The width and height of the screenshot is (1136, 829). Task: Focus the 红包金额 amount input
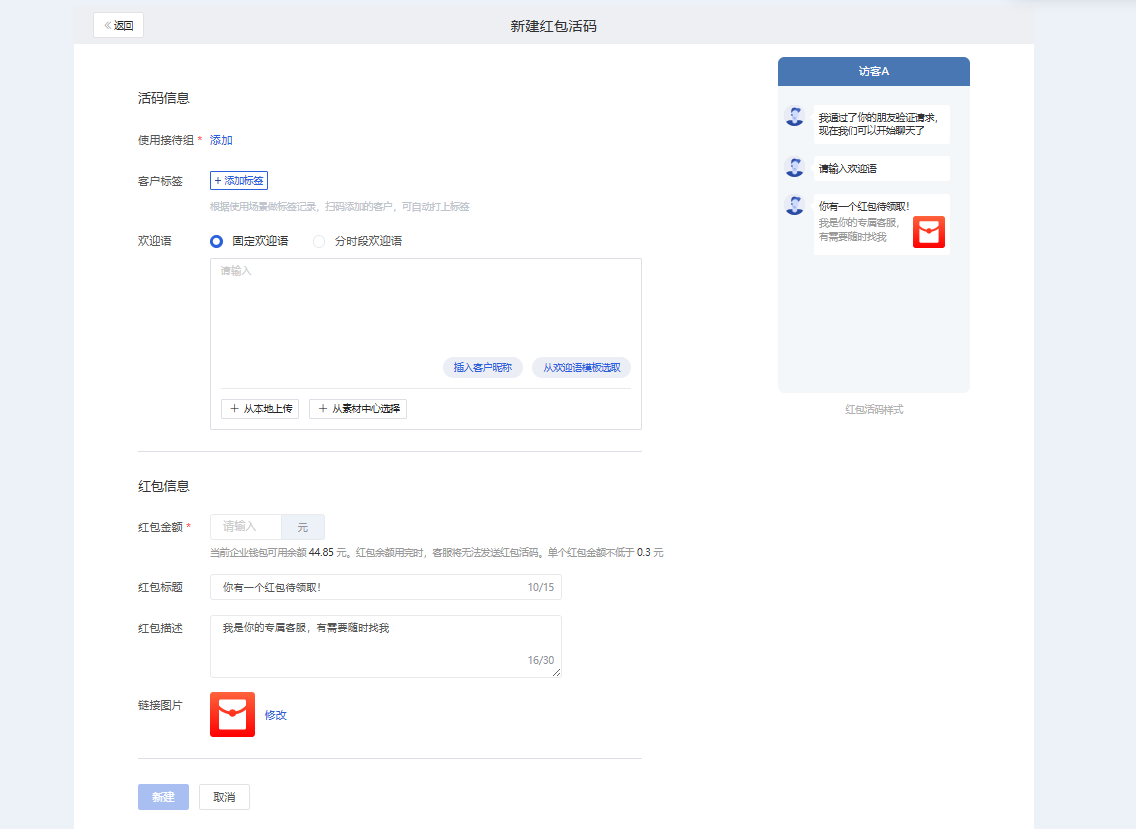point(246,527)
